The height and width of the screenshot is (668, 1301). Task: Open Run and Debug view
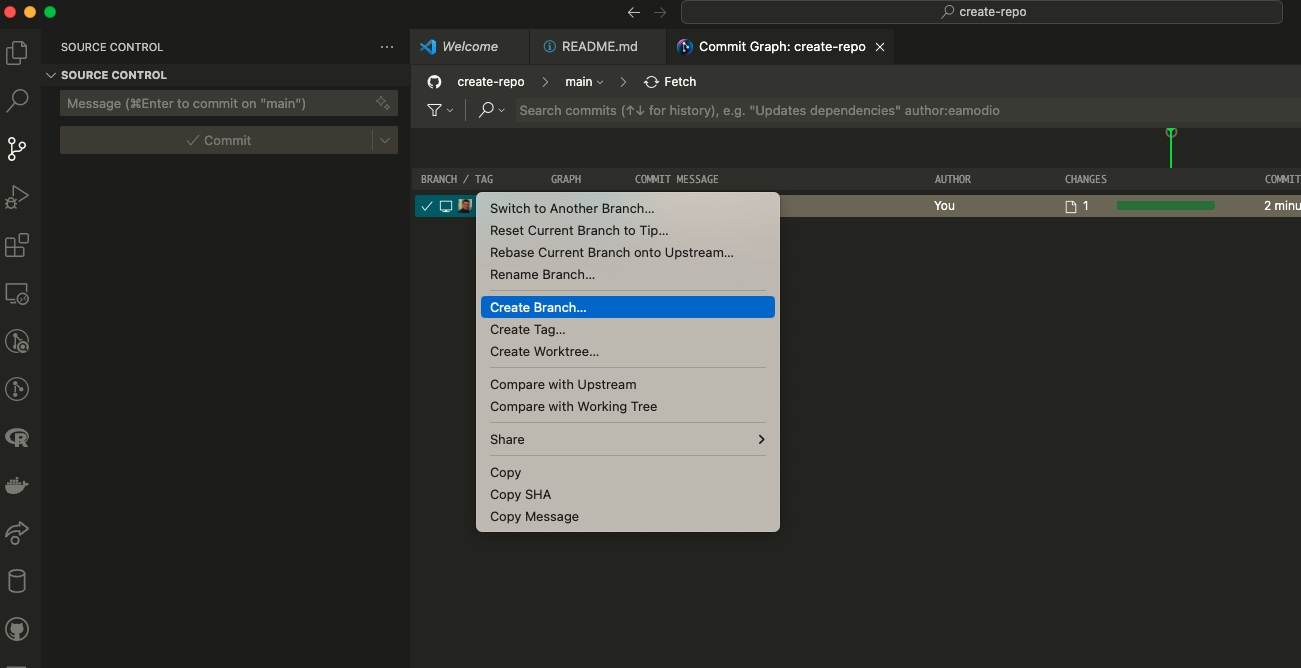tap(17, 197)
